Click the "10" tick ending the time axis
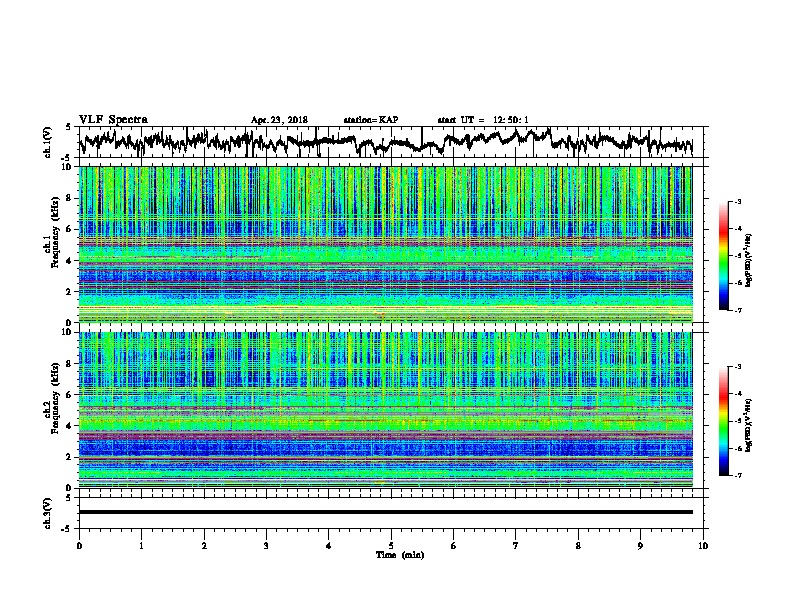The height and width of the screenshot is (612, 792). (703, 546)
